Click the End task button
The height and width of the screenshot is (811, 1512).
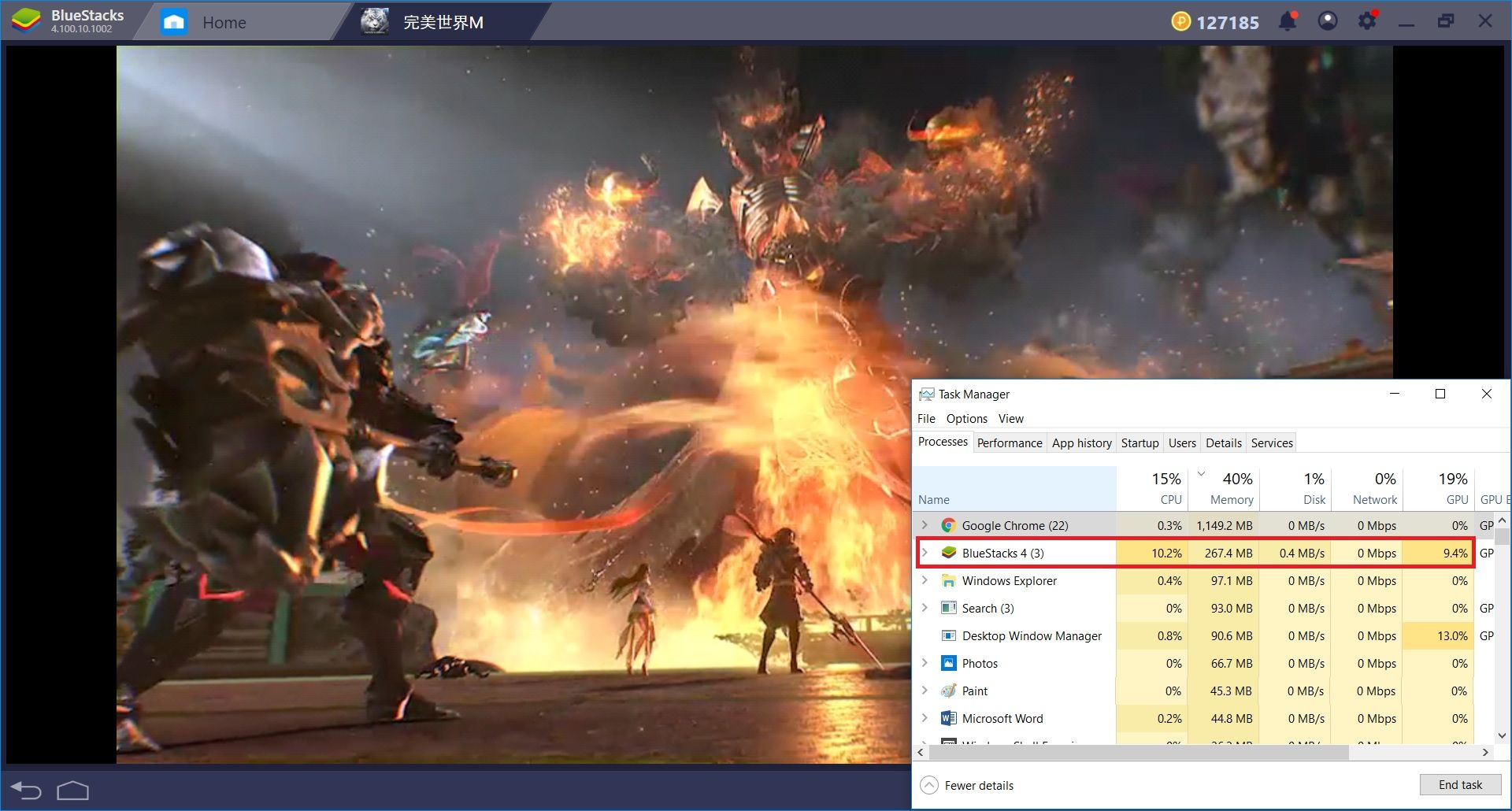tap(1460, 785)
